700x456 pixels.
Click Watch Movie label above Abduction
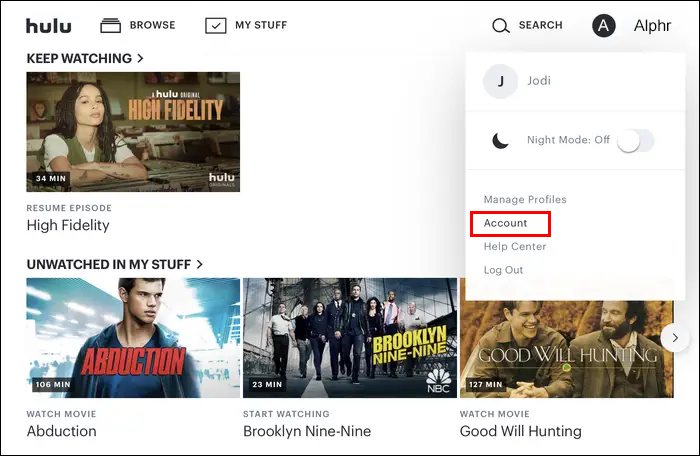click(61, 414)
